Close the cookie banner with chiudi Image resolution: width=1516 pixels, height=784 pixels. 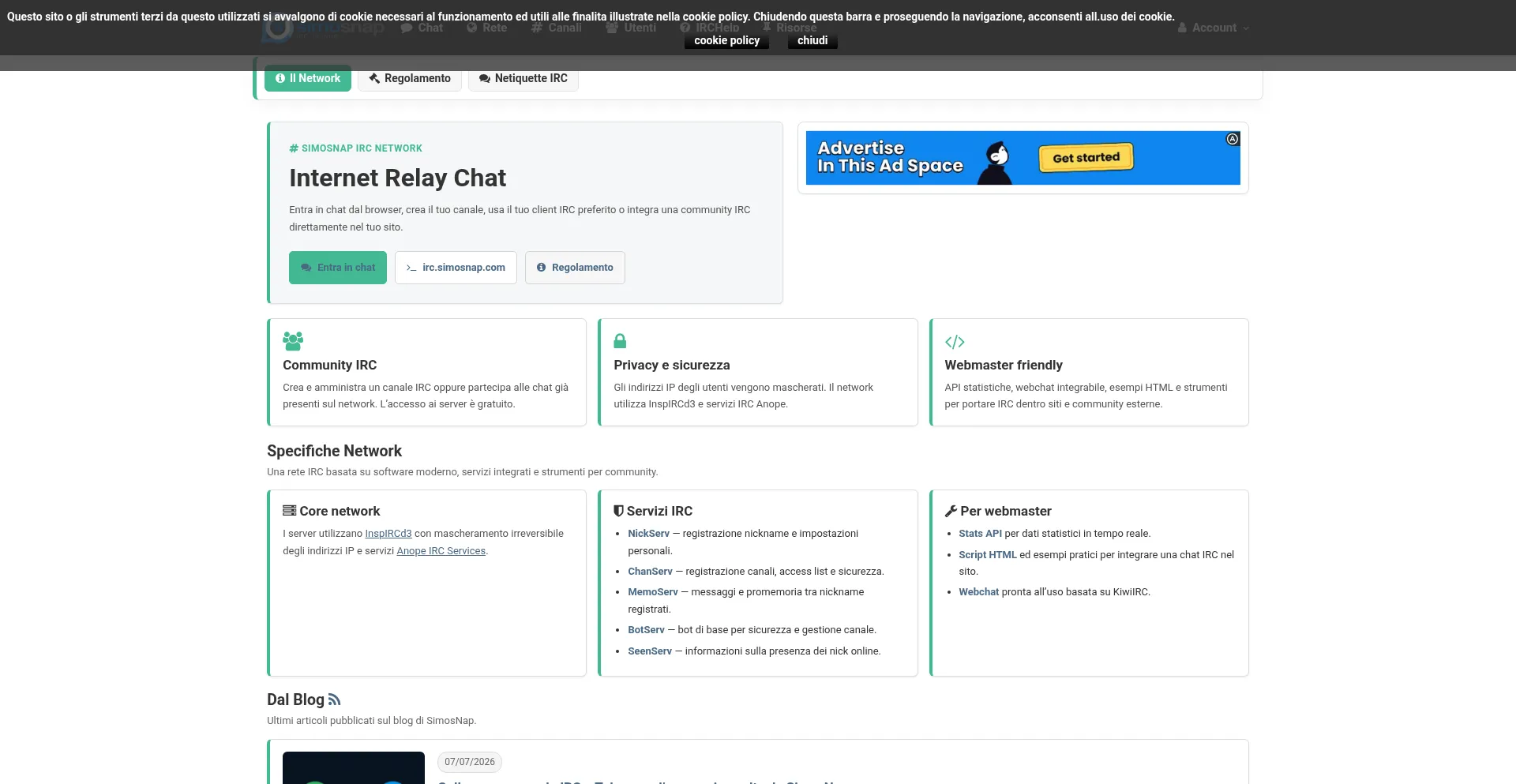[812, 40]
